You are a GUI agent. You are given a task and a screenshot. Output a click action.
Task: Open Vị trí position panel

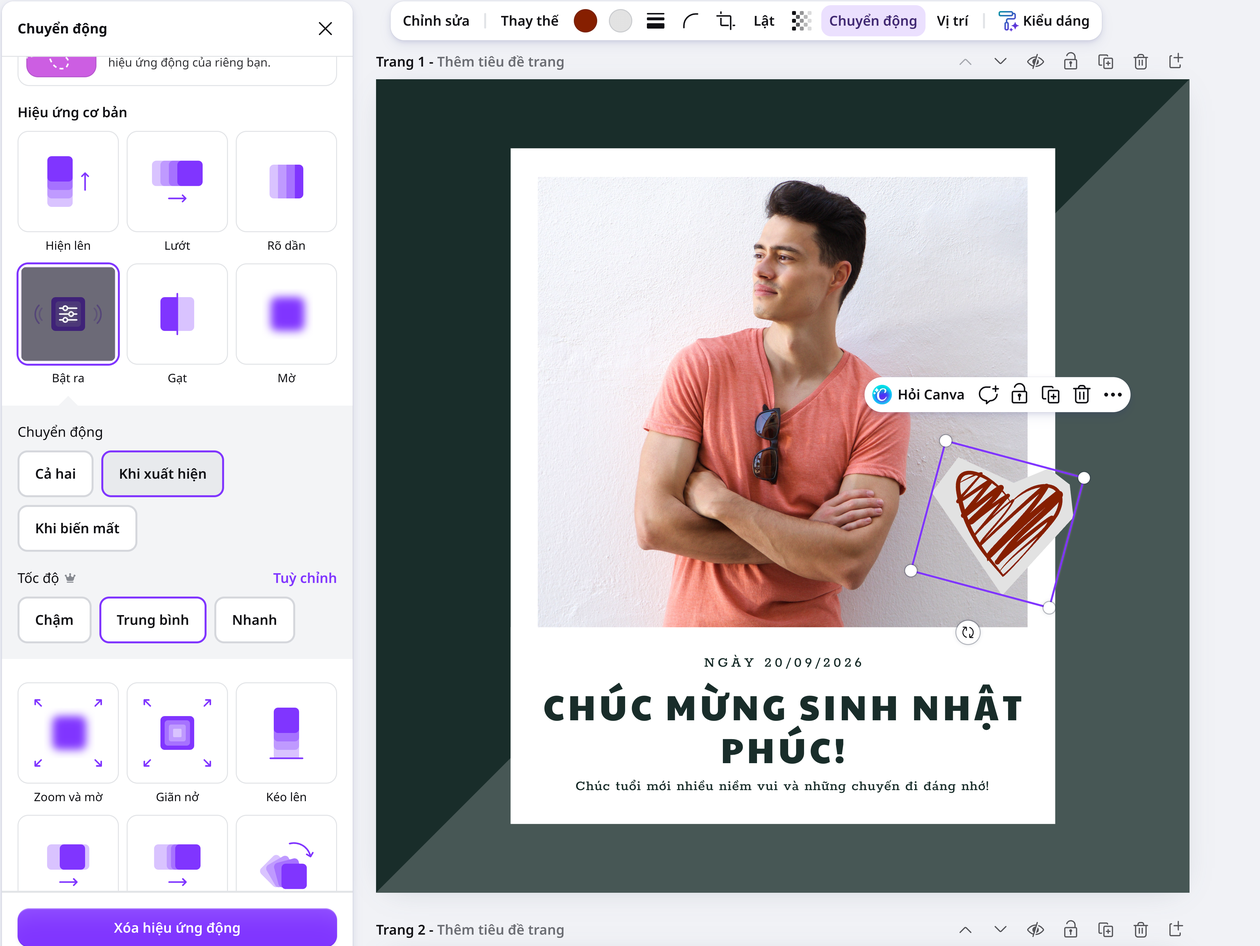pos(952,21)
